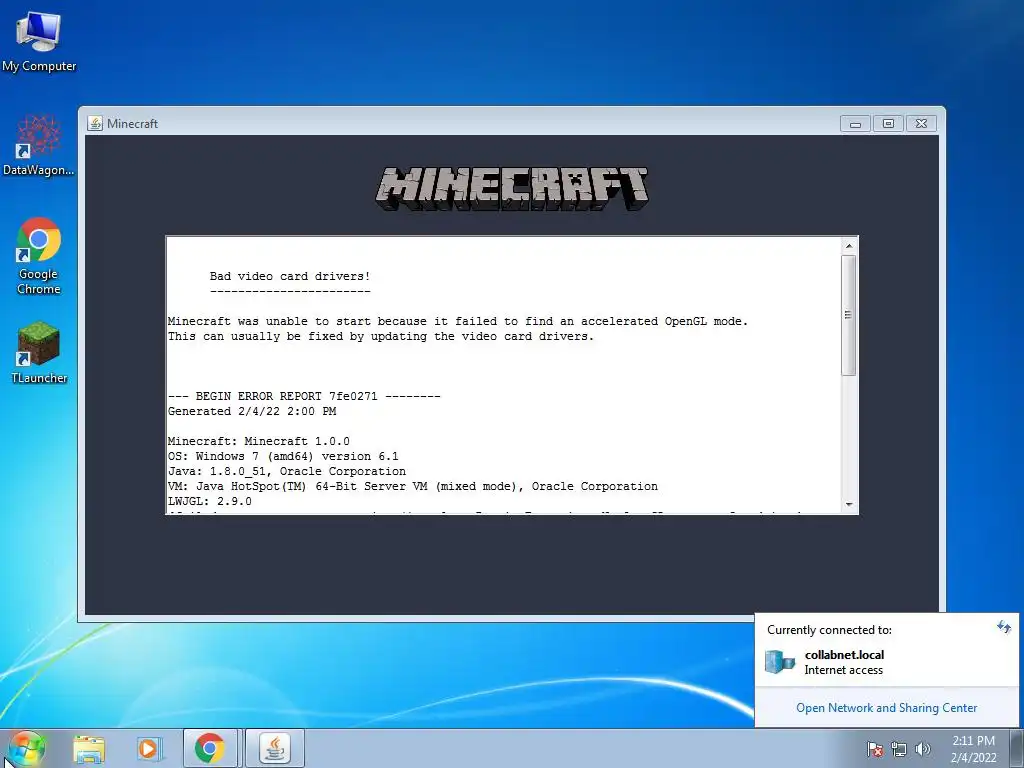
Task: Click the volume speaker tray icon
Action: (923, 749)
